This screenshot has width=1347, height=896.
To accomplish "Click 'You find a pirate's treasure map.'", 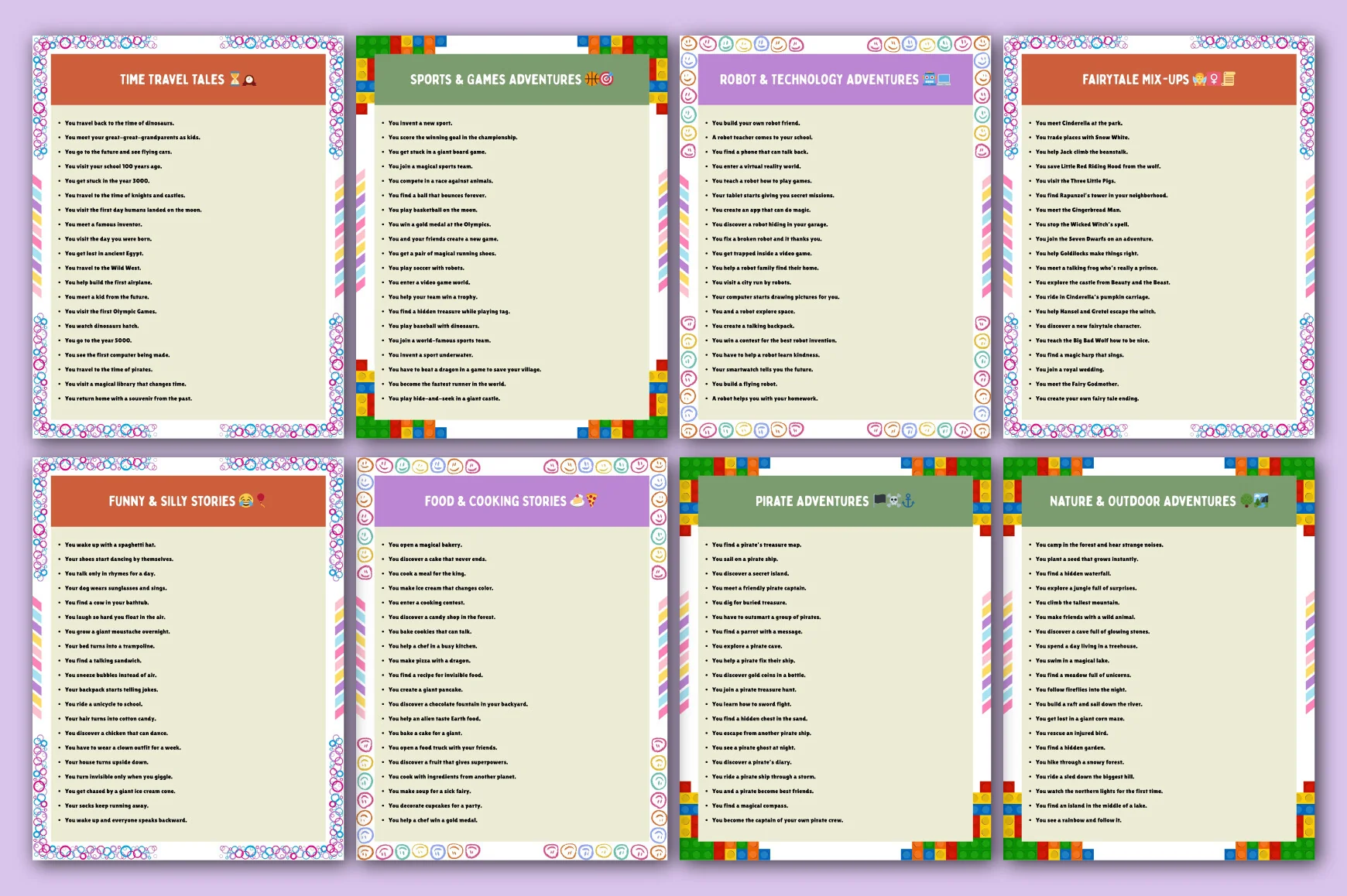I will pos(756,545).
